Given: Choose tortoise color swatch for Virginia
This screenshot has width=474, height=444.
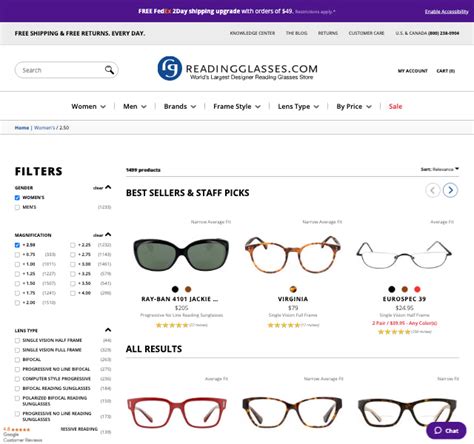Looking at the screenshot, I should (x=293, y=289).
